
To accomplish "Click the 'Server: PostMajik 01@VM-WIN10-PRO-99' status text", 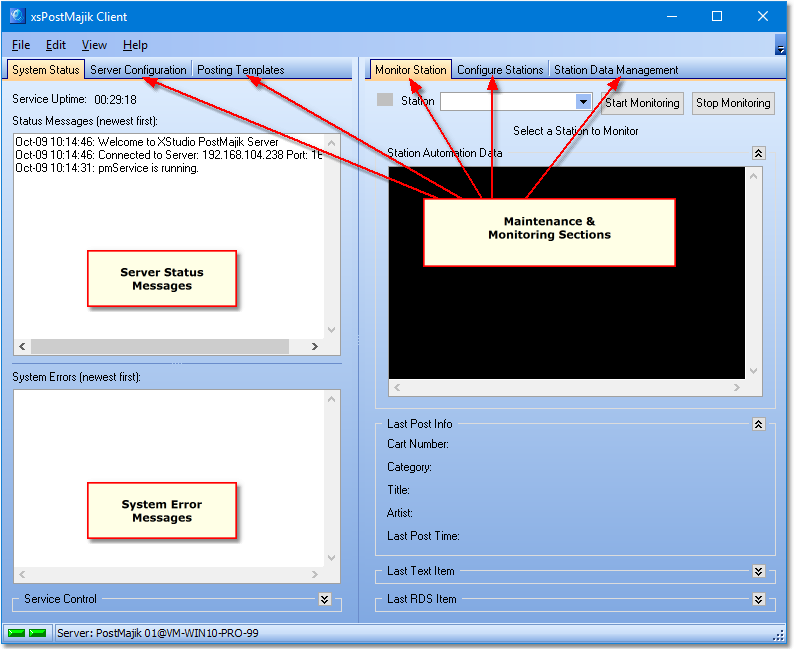I will [157, 633].
